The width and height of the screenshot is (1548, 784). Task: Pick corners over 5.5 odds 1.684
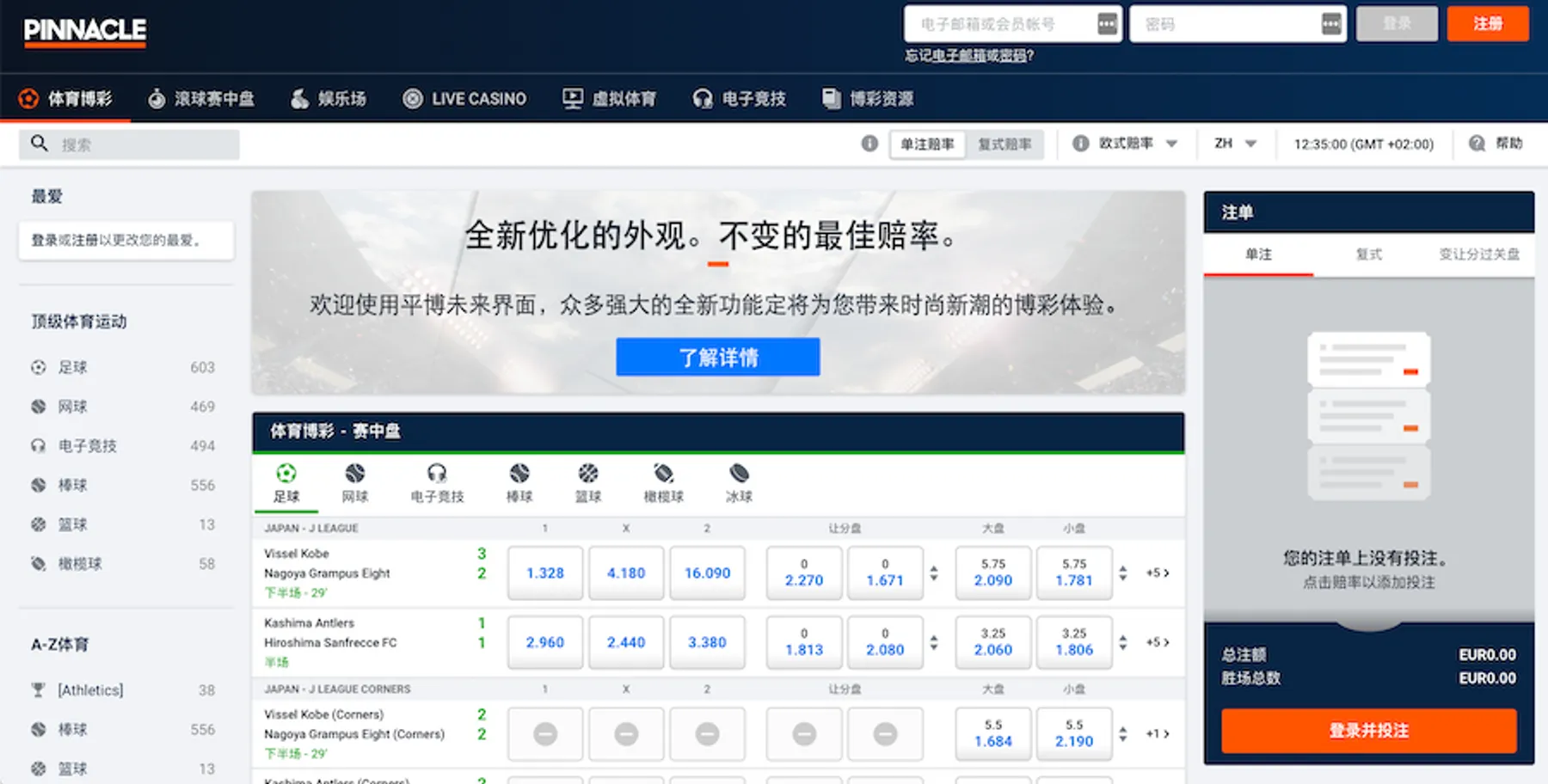pyautogui.click(x=993, y=733)
